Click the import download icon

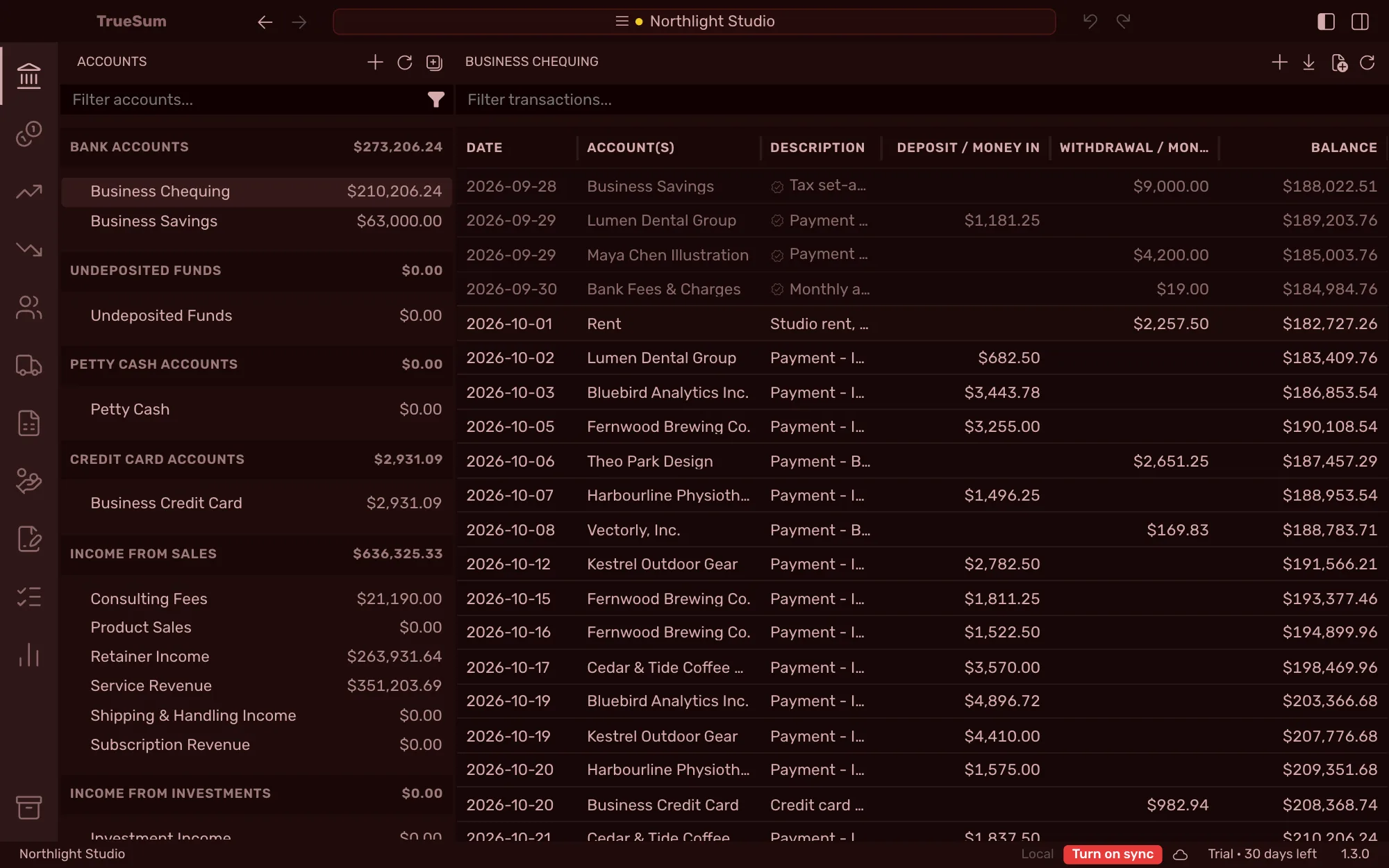click(1308, 62)
